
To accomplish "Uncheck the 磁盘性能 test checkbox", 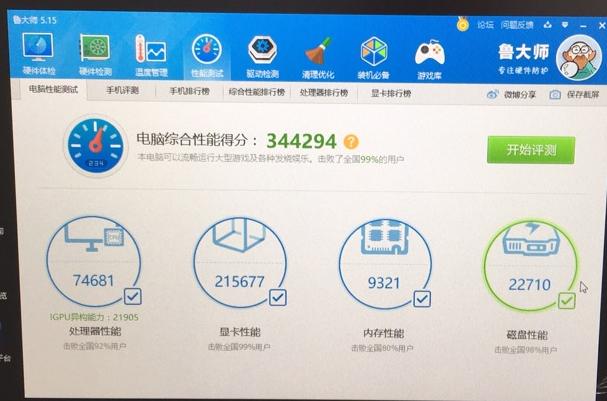I will (566, 301).
